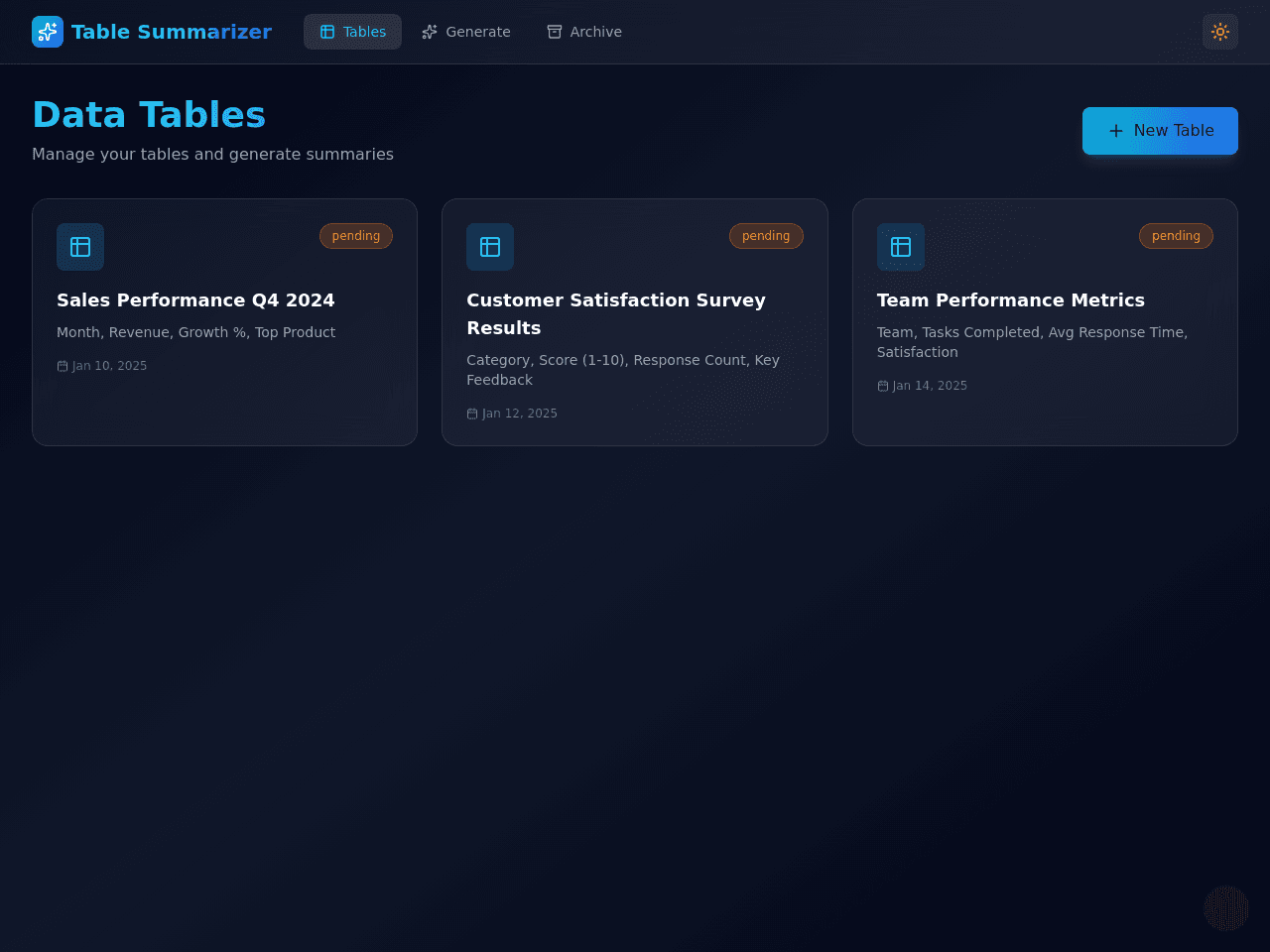Open Customer Satisfaction Survey Results table
1270x952 pixels.
point(616,314)
